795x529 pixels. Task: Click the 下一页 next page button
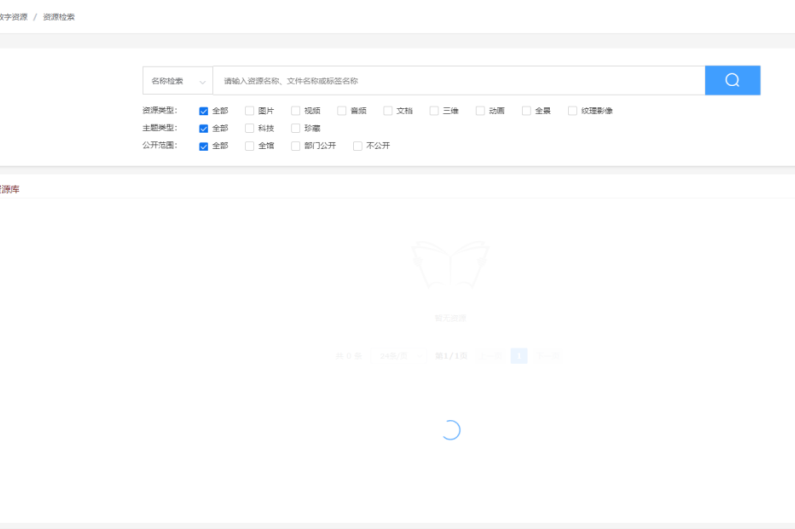[548, 356]
